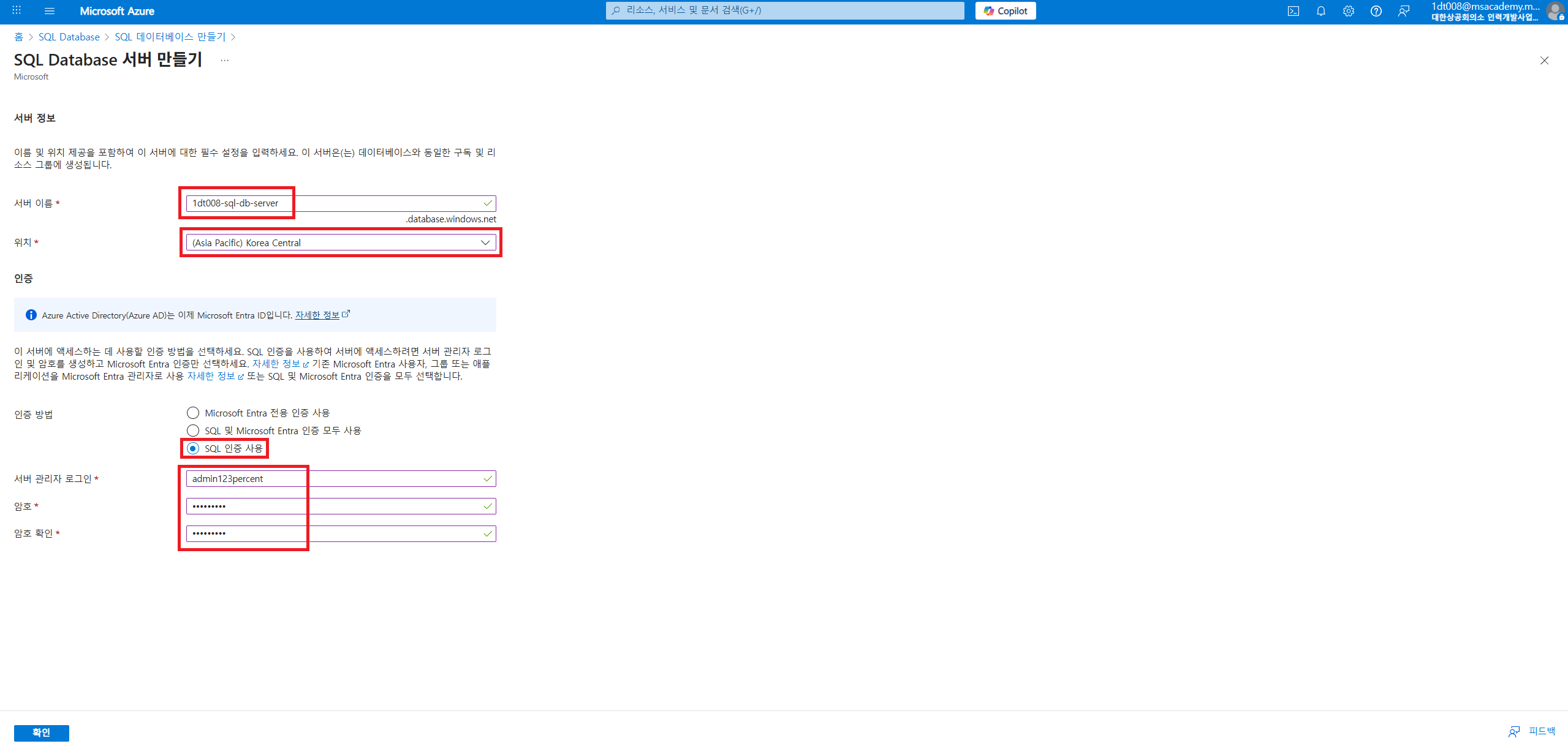Click the info icon in Entra notice
The width and height of the screenshot is (1568, 749).
31,315
